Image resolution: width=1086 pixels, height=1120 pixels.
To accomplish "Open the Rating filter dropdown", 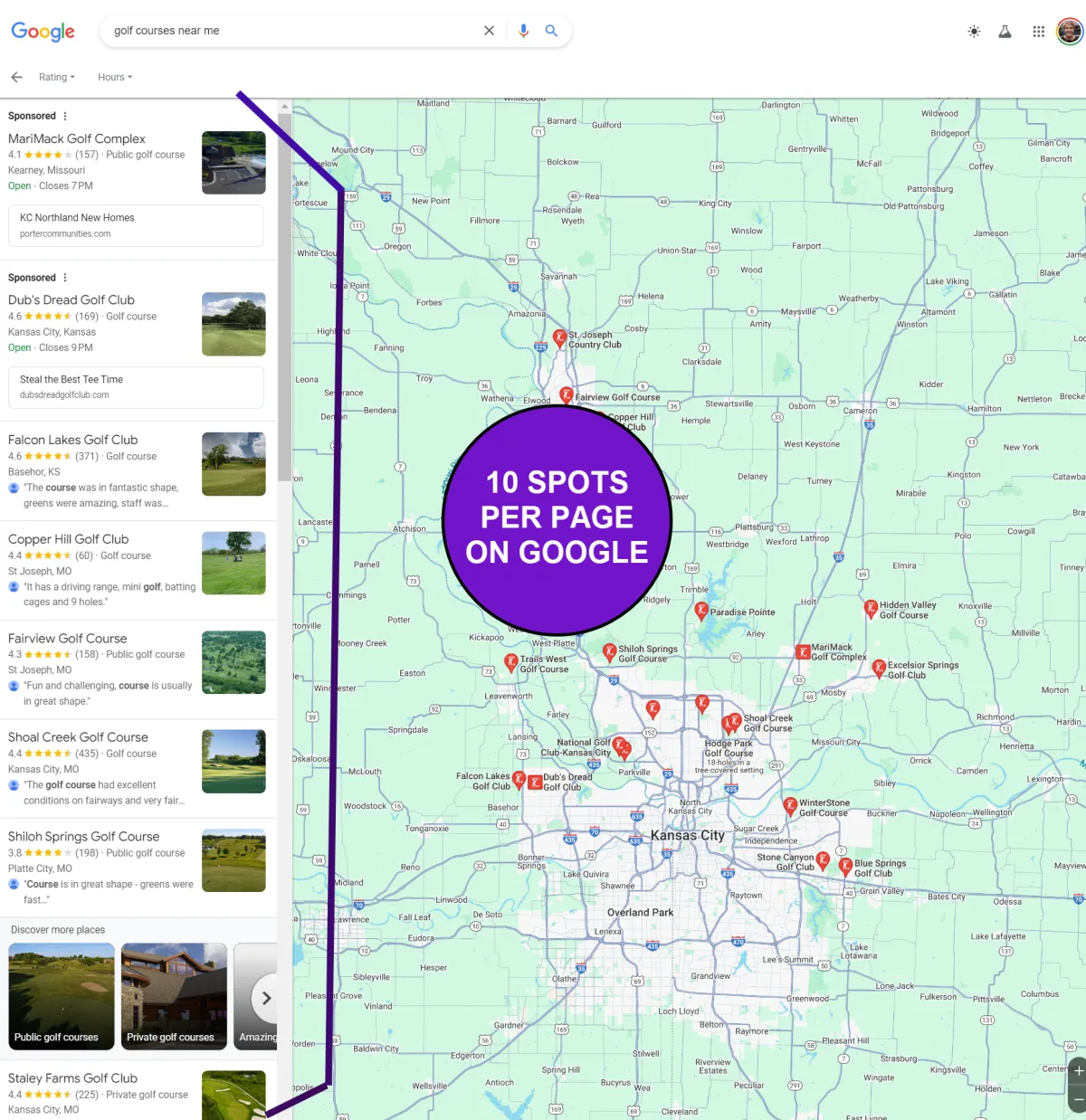I will [x=57, y=77].
